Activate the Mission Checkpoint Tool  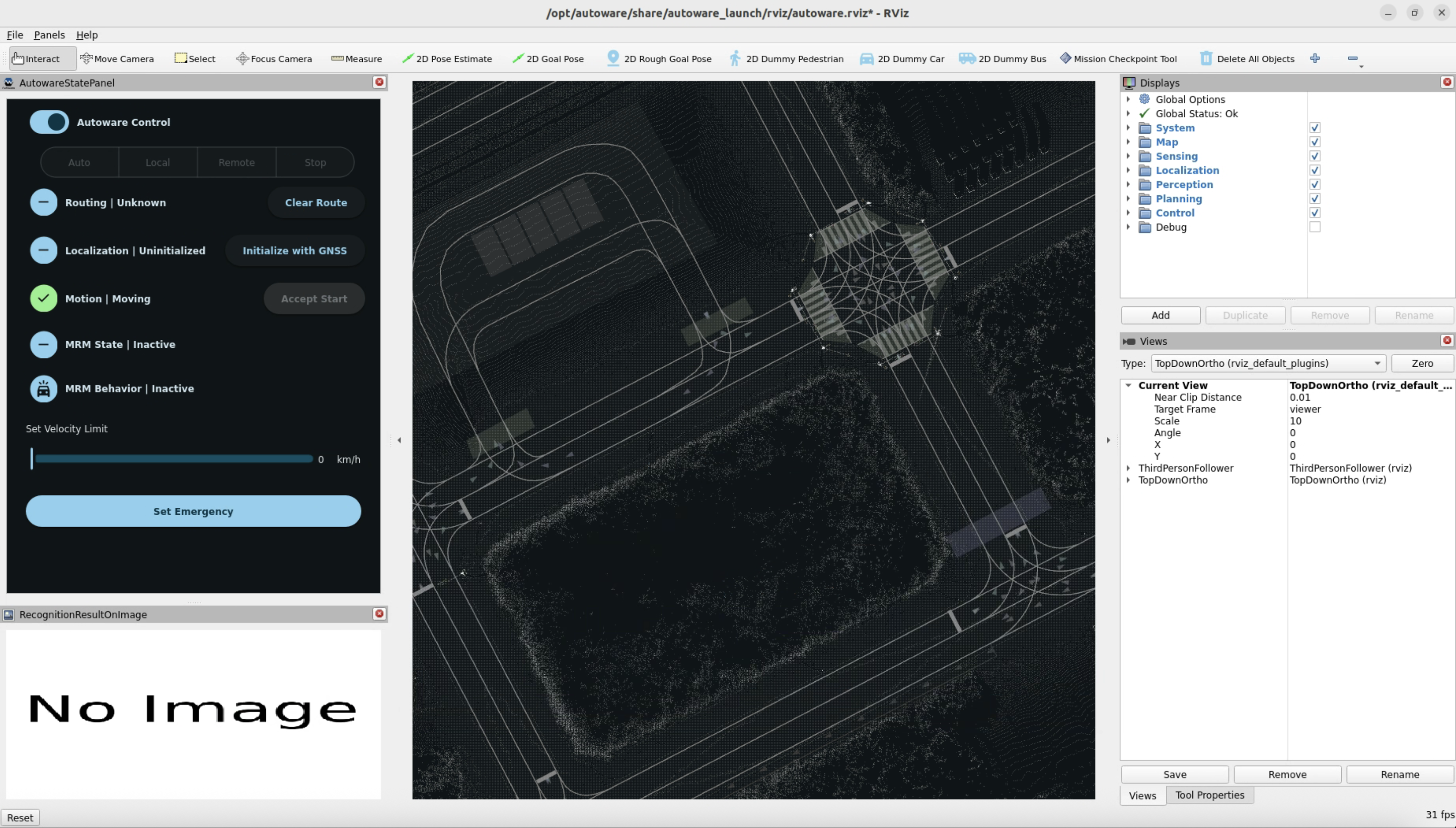[x=1118, y=59]
